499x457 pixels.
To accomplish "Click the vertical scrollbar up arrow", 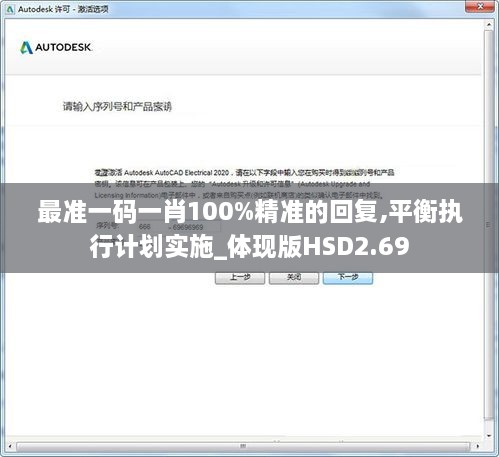I will pos(489,25).
